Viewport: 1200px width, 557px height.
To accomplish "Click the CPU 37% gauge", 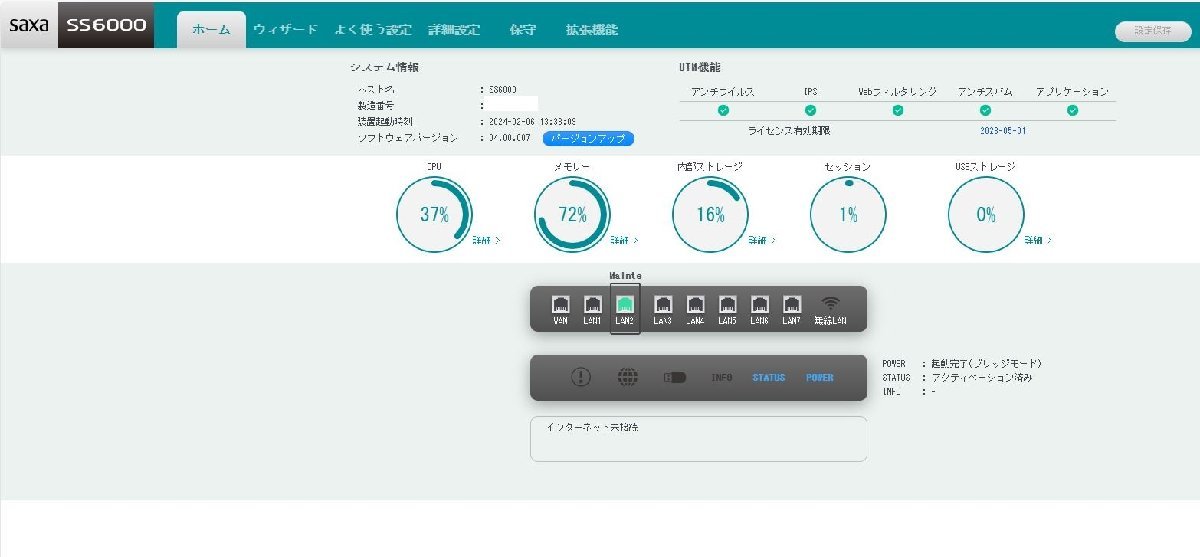I will [434, 214].
